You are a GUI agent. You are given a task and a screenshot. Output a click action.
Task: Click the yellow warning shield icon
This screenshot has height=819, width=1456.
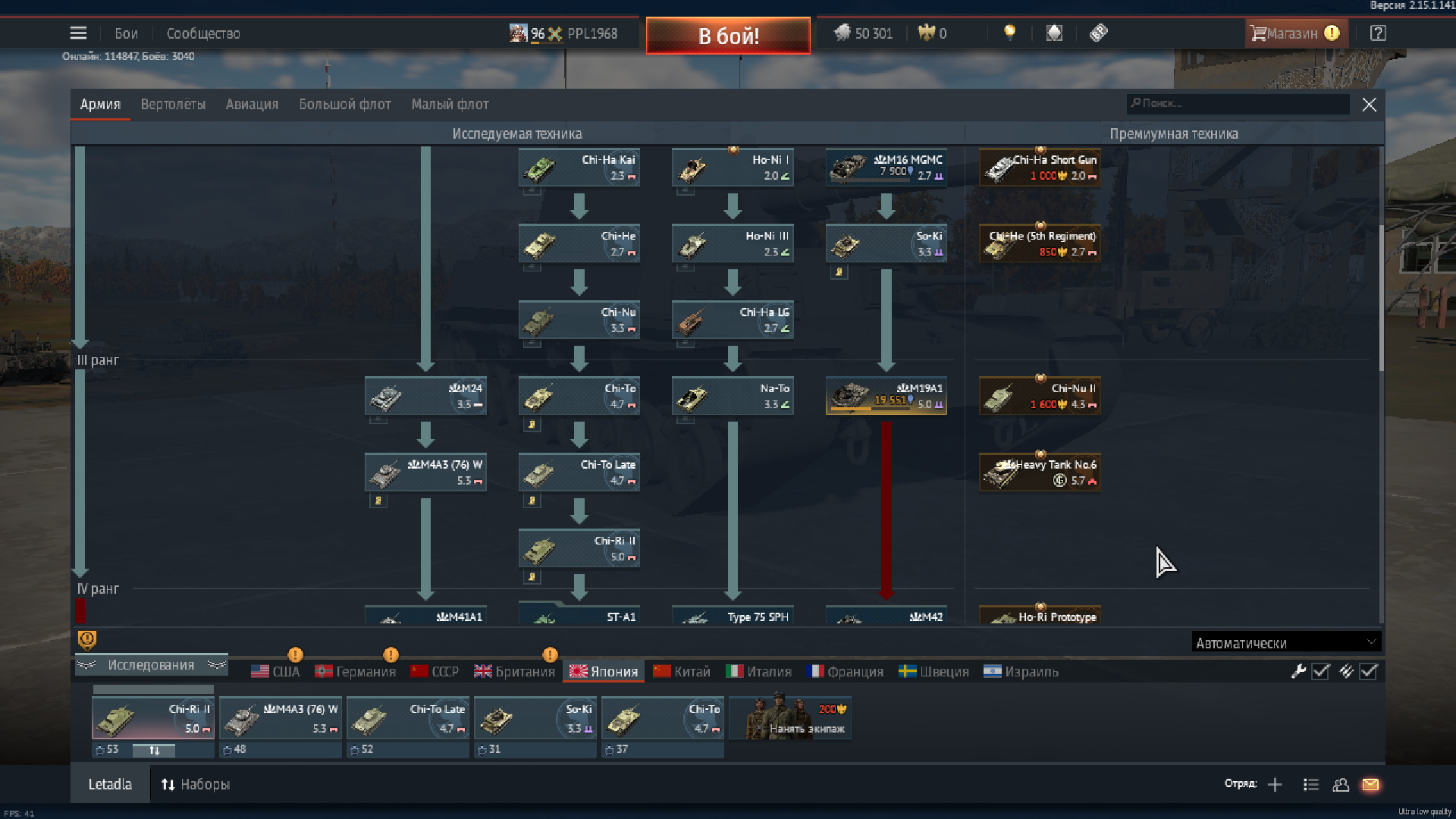tap(87, 640)
